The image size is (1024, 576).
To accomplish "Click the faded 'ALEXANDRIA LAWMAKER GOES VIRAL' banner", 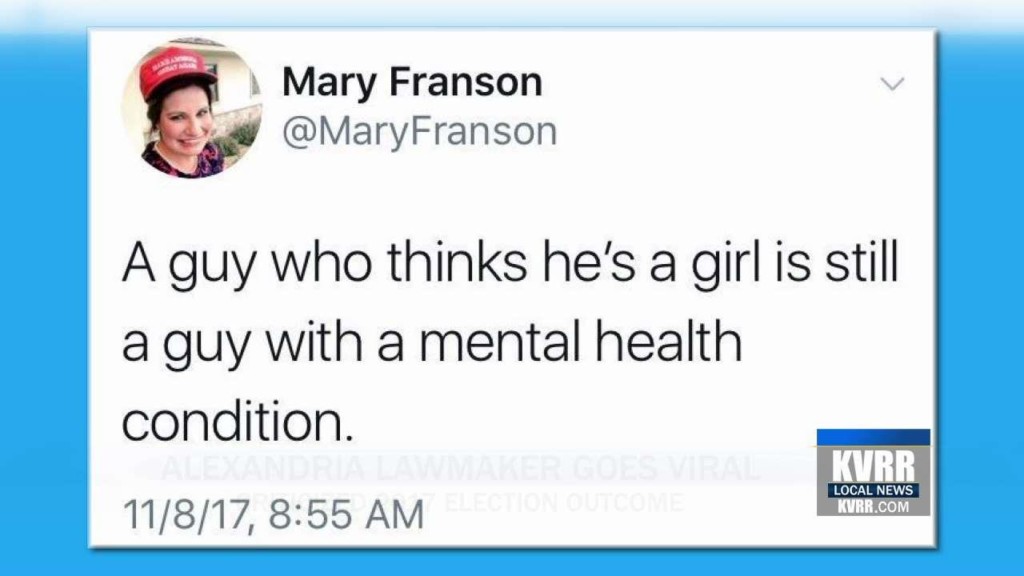I will [460, 468].
